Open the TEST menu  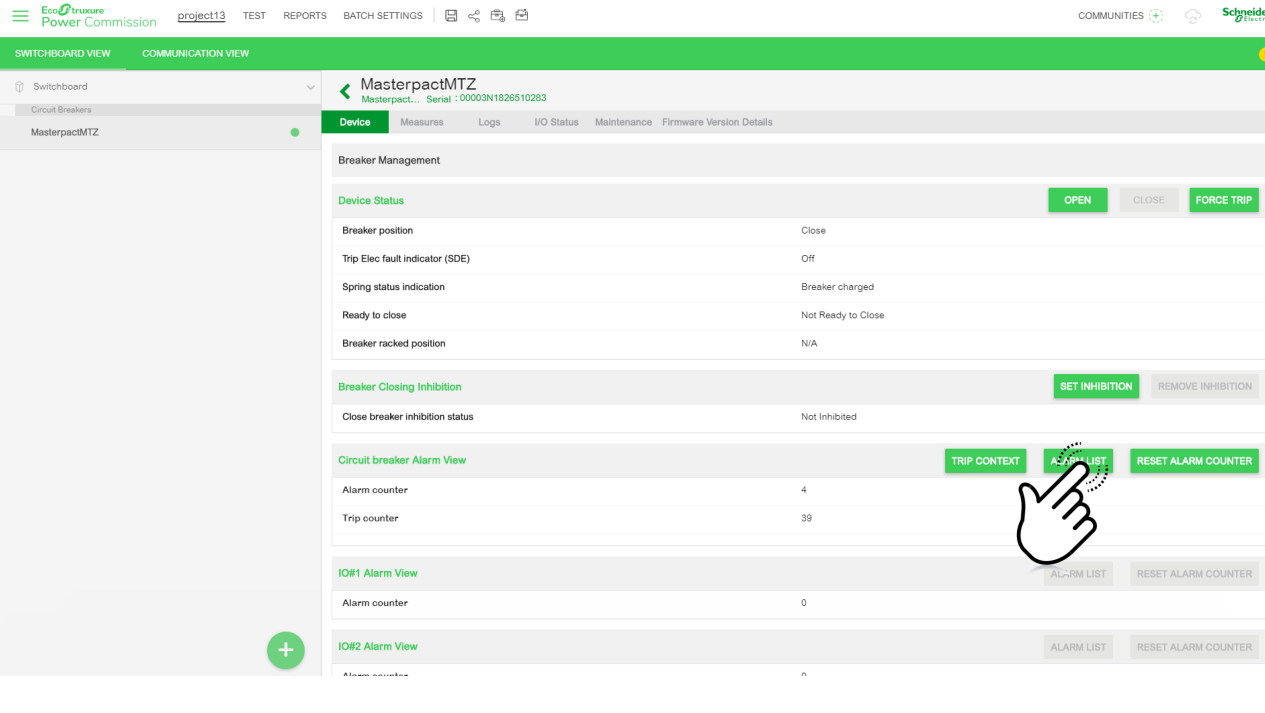pos(254,16)
